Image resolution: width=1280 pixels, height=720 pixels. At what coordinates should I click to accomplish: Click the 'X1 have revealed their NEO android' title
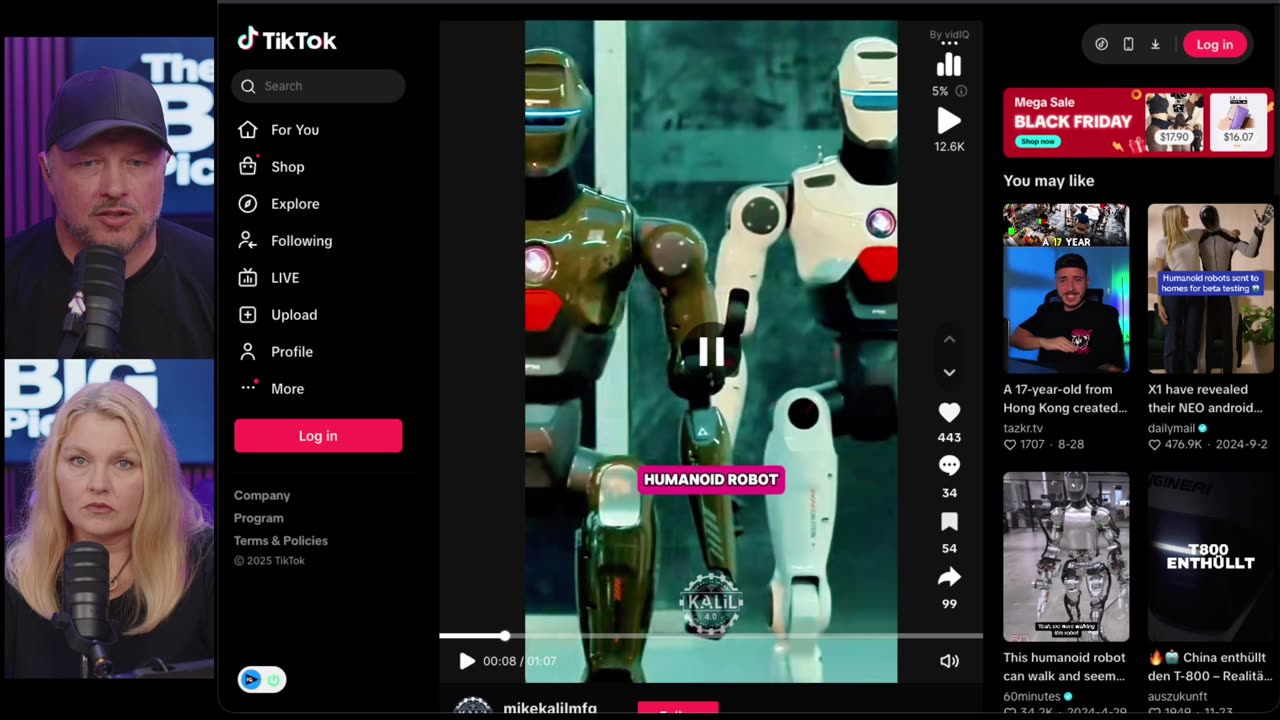(1205, 399)
